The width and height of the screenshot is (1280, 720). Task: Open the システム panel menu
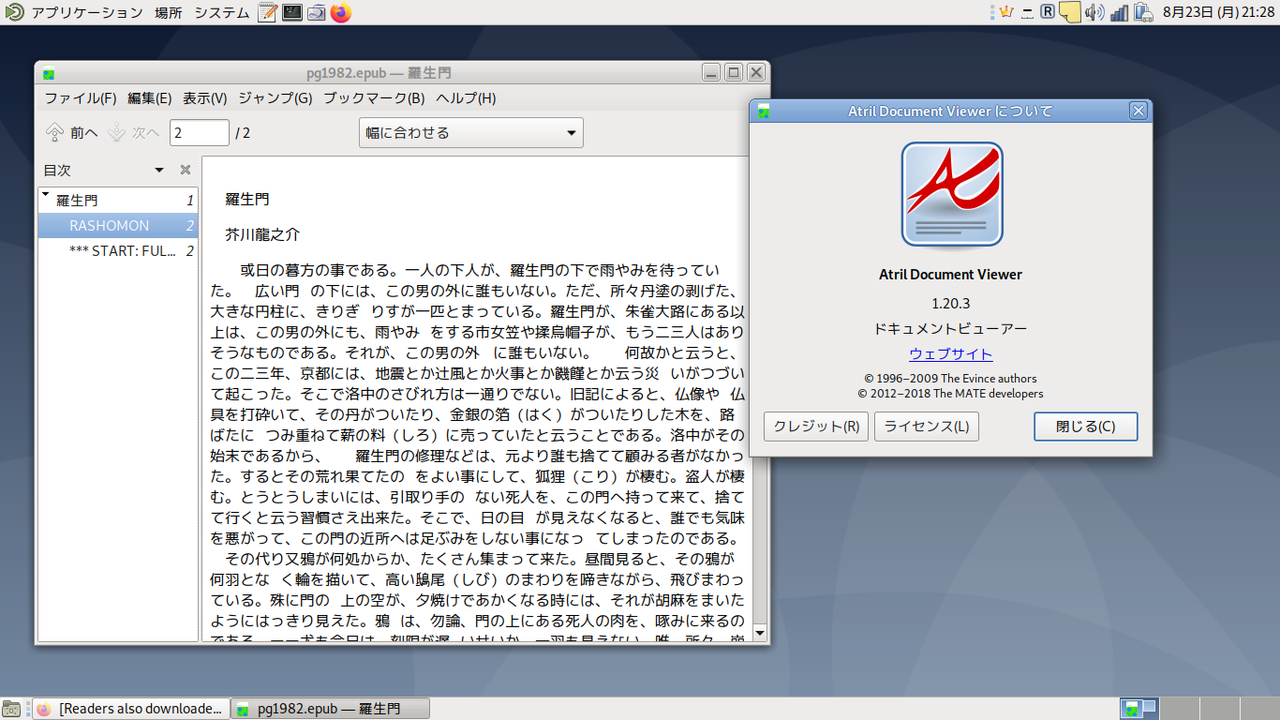click(x=222, y=13)
